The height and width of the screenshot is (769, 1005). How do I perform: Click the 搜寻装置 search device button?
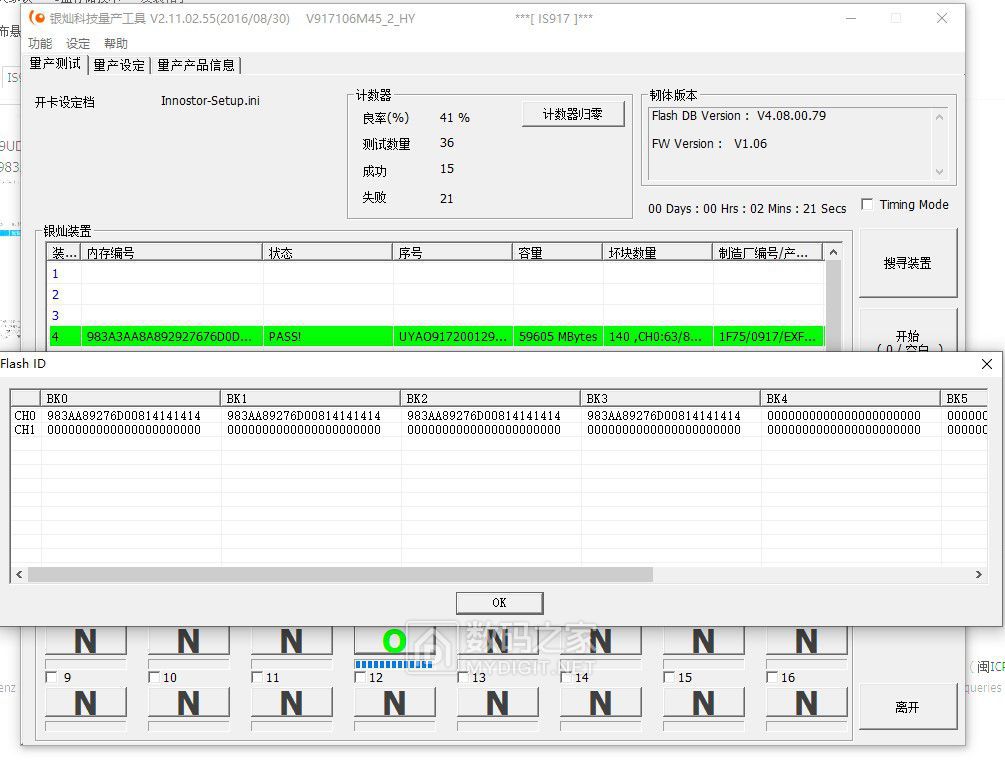point(909,263)
